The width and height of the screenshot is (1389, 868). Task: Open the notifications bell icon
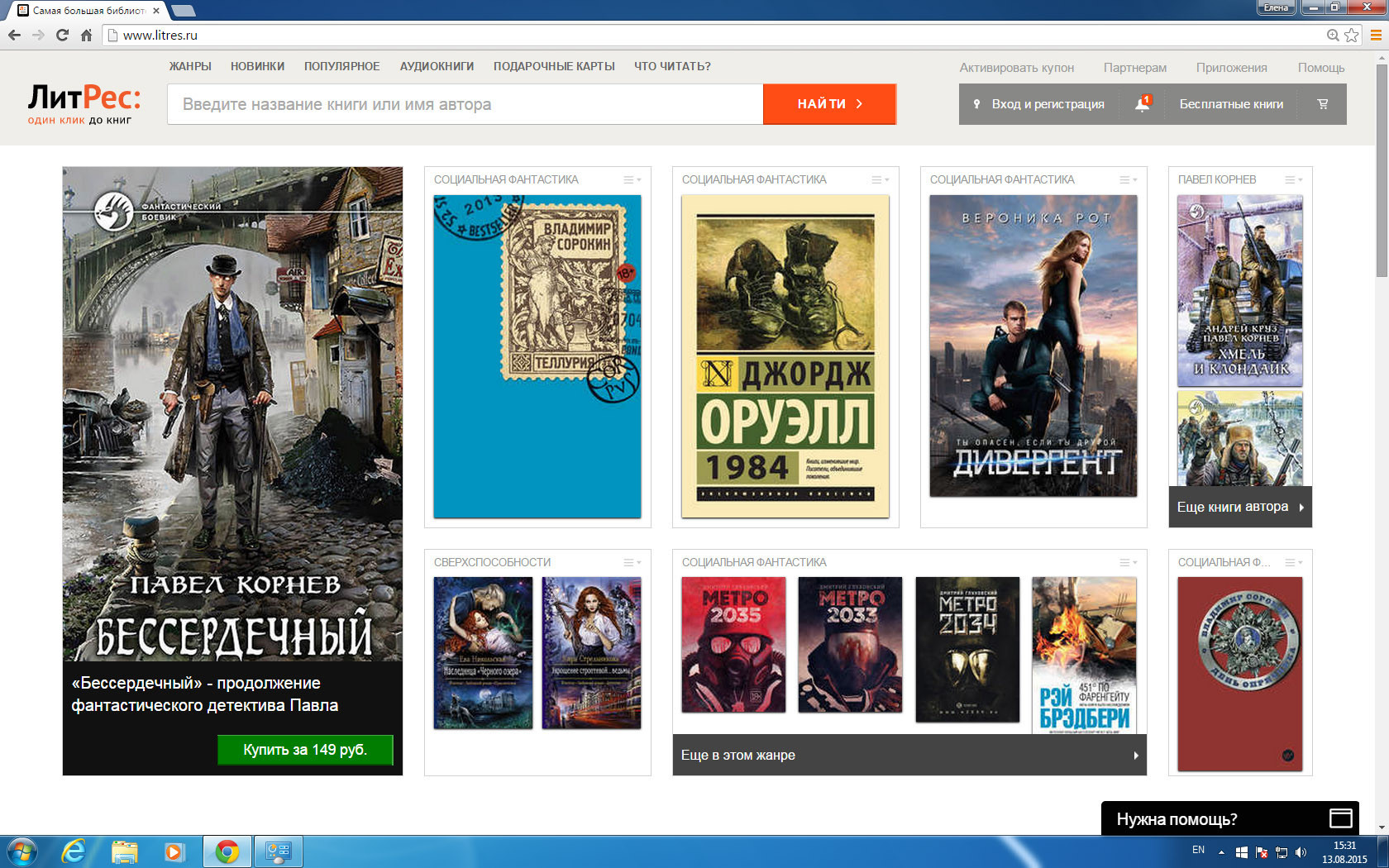pyautogui.click(x=1143, y=104)
